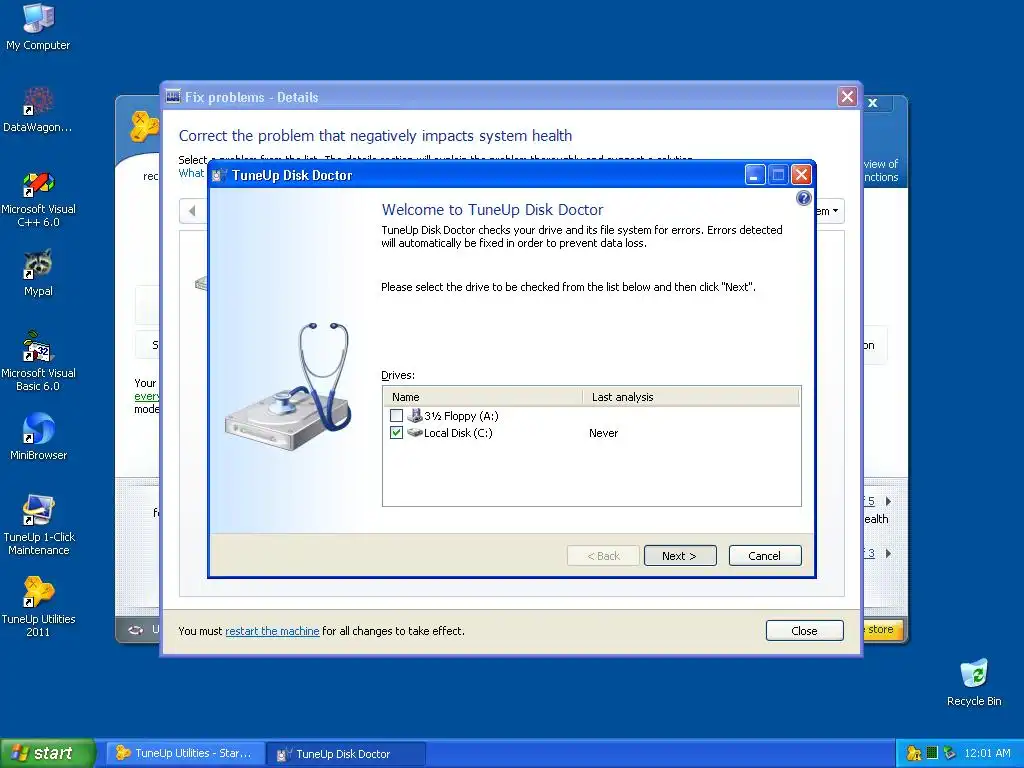Viewport: 1024px width, 768px height.
Task: Click the Next > button
Action: (680, 556)
